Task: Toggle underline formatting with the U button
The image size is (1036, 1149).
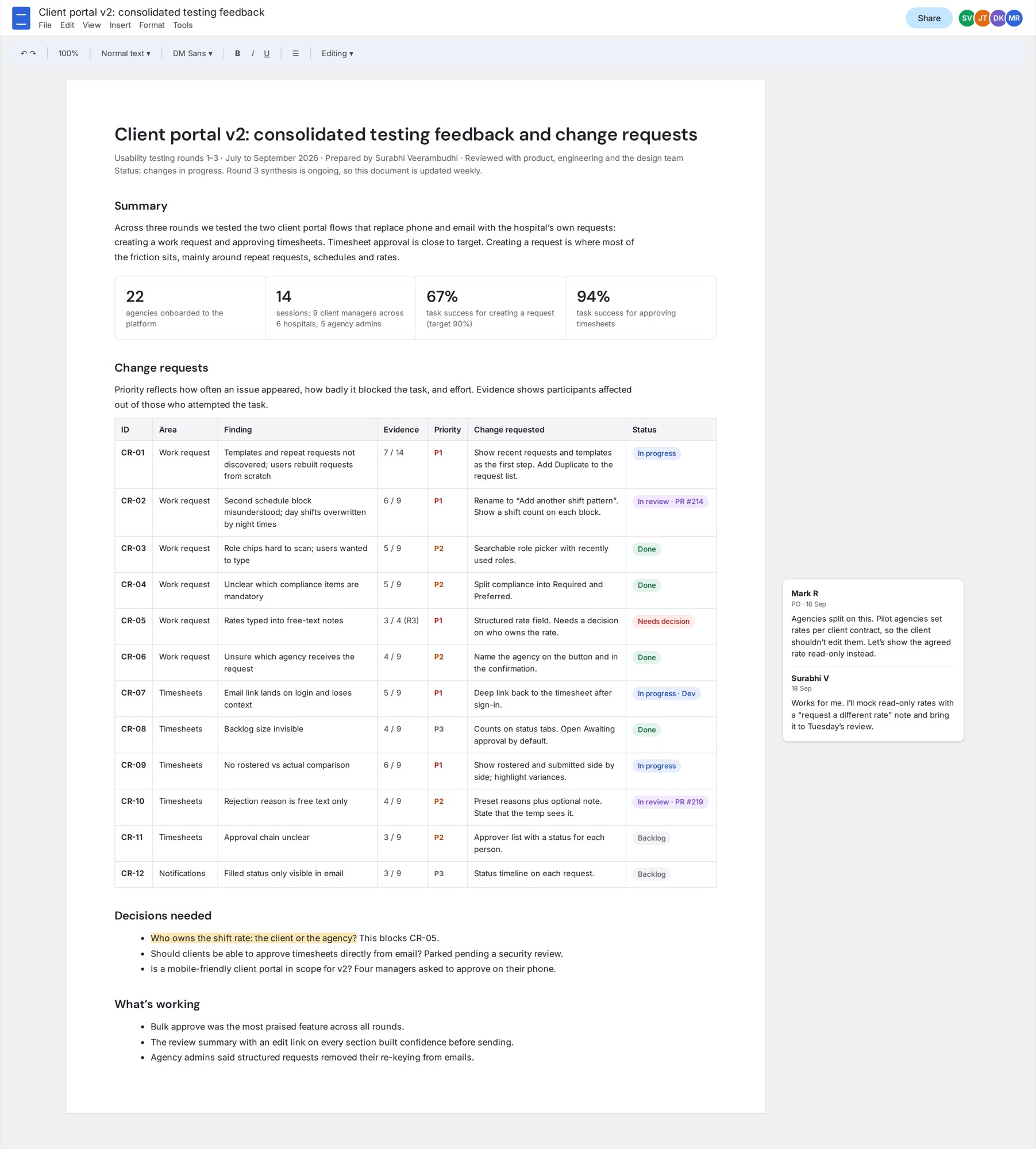Action: point(267,53)
